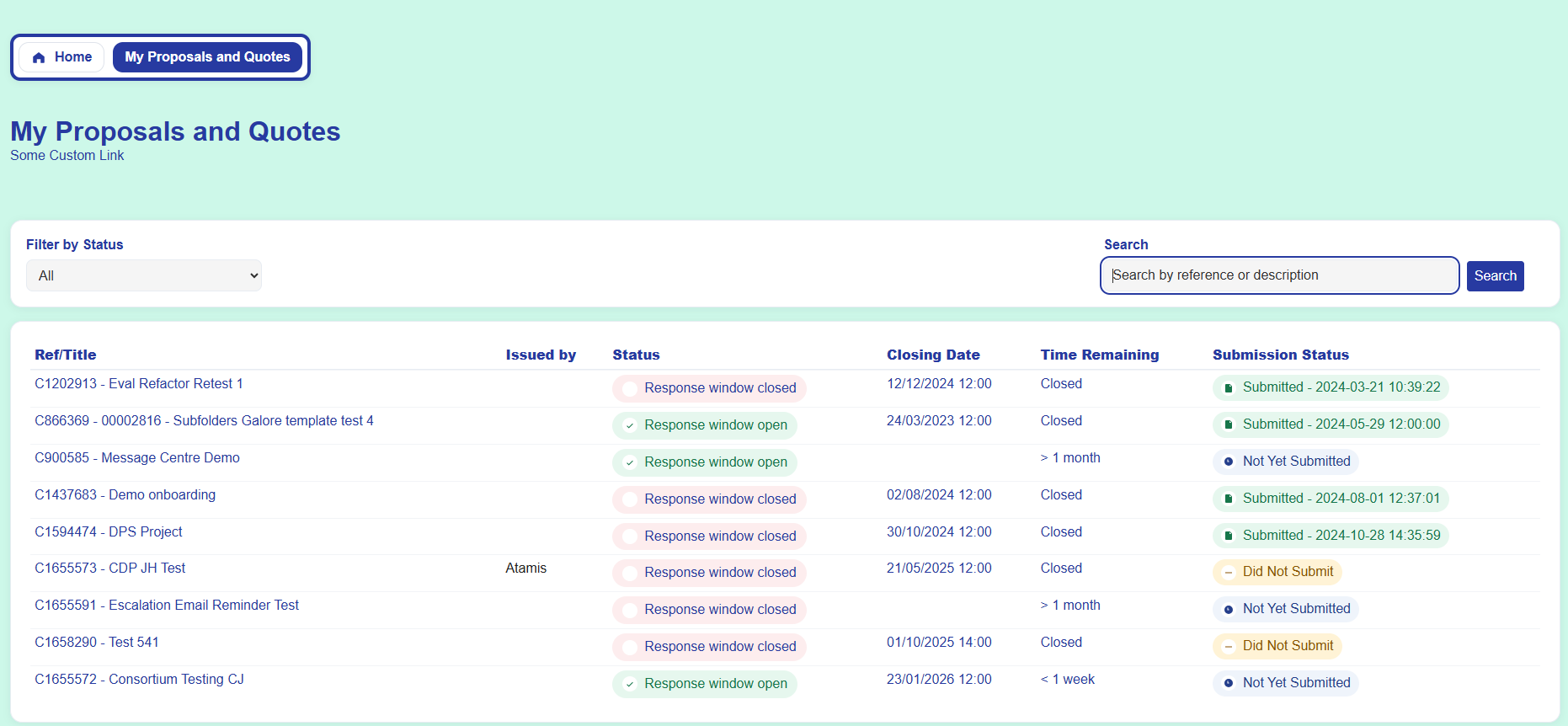Open C1658290 Test 541 proposal
This screenshot has width=1568, height=726.
tap(97, 643)
